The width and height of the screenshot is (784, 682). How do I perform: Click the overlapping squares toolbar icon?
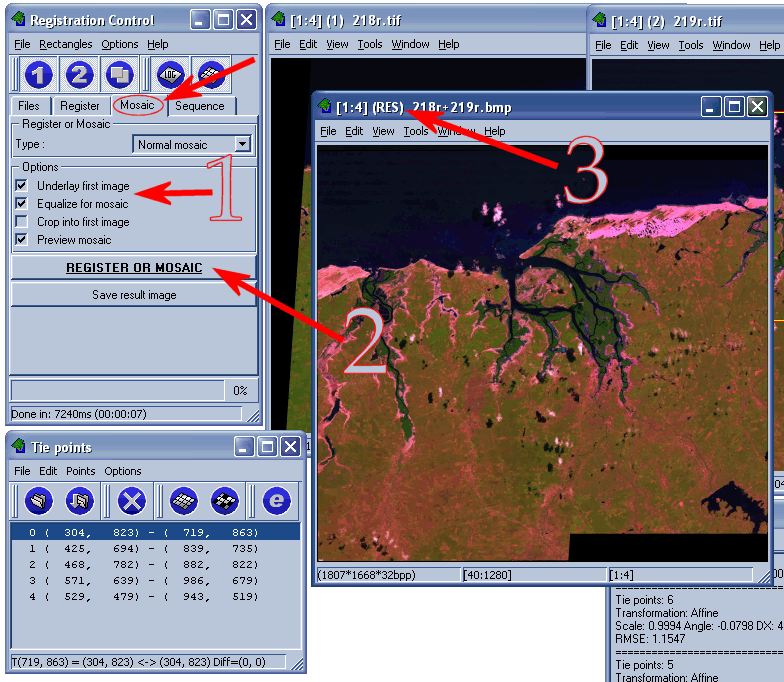121,75
